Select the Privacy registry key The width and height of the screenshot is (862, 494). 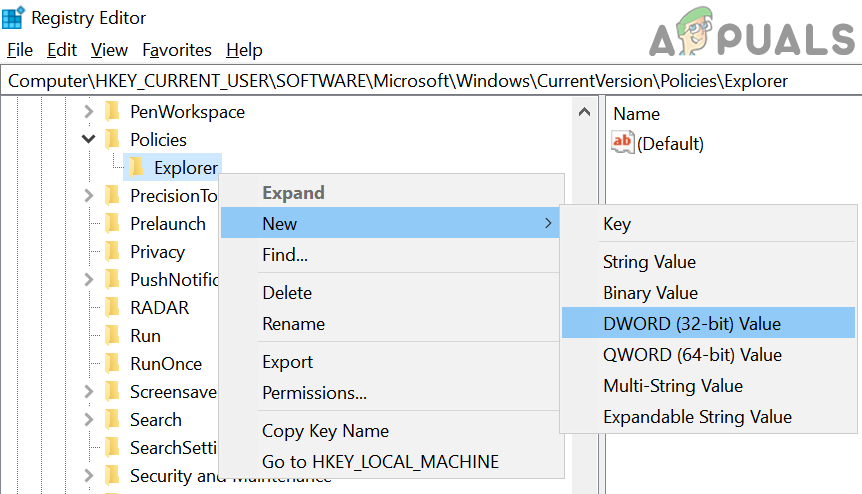pos(157,252)
